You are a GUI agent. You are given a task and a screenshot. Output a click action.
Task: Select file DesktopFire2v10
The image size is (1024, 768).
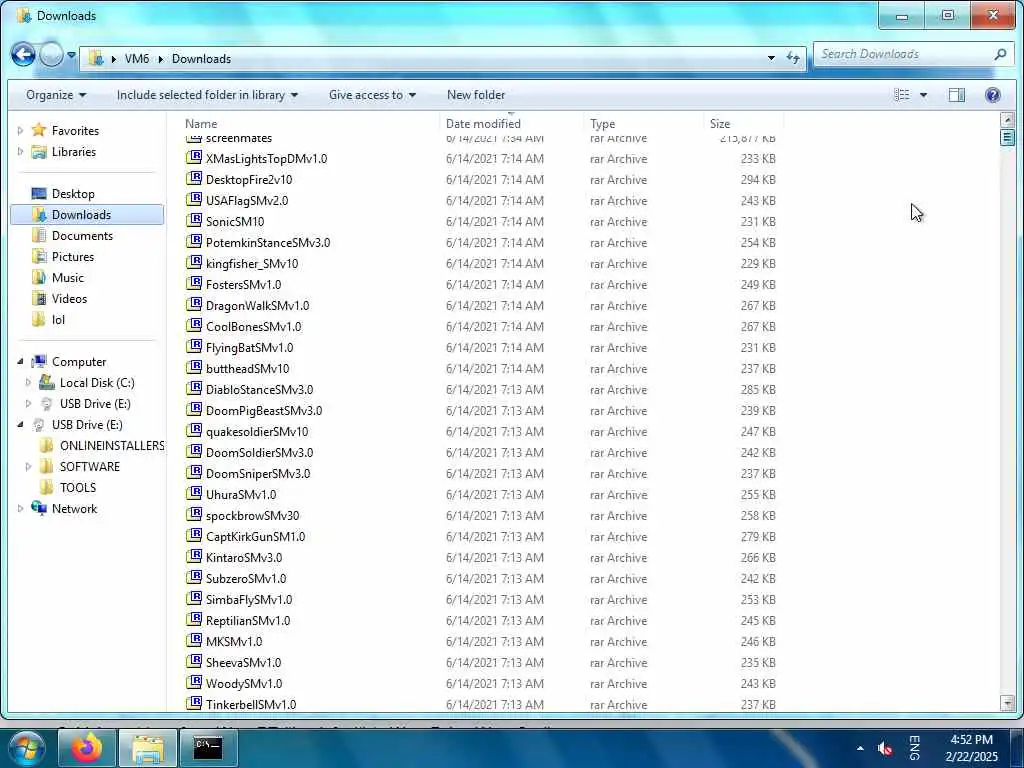click(249, 180)
